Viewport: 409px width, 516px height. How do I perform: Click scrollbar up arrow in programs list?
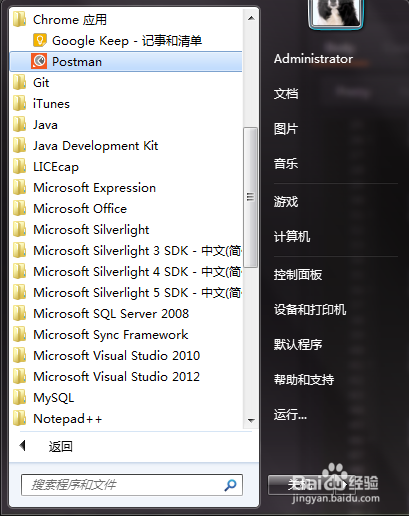click(x=251, y=18)
